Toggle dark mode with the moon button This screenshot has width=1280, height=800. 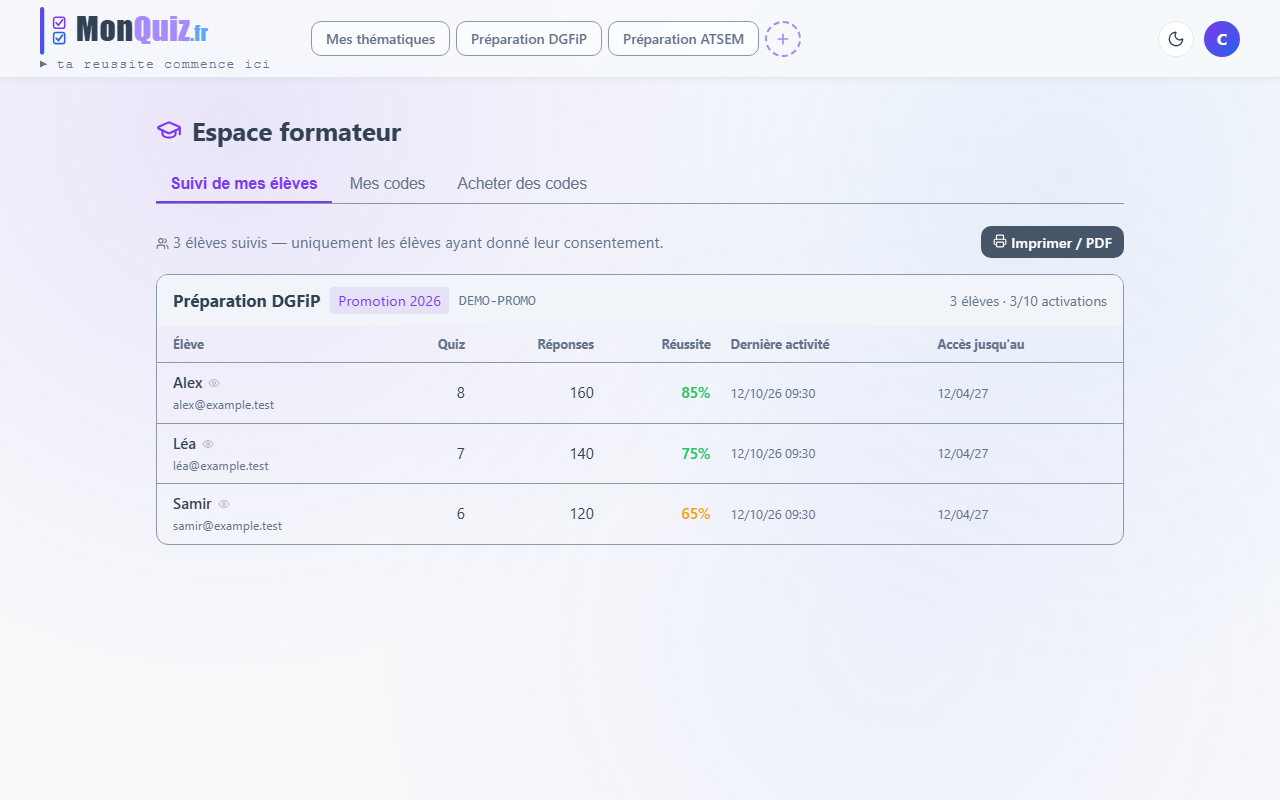(1176, 39)
